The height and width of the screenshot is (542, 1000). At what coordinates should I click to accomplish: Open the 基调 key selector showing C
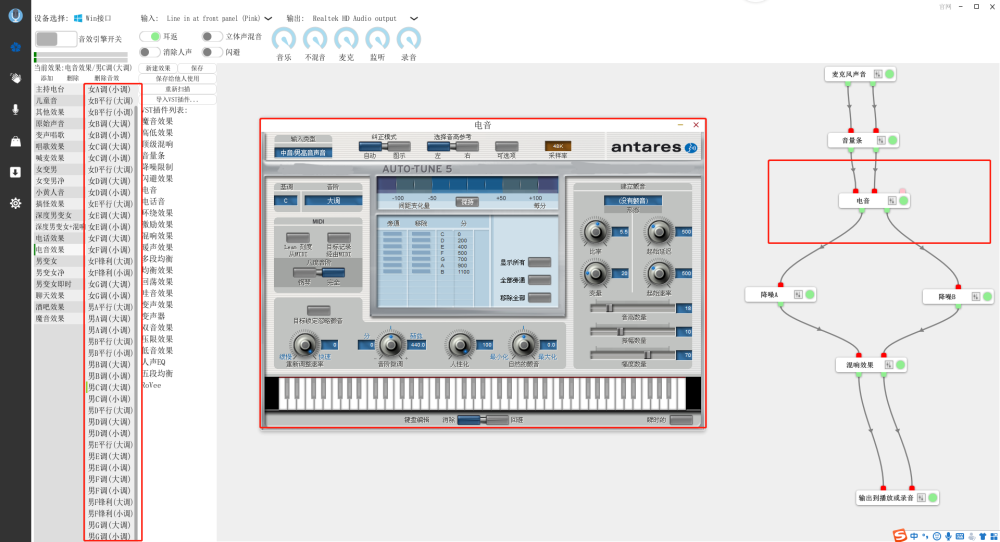click(x=286, y=200)
